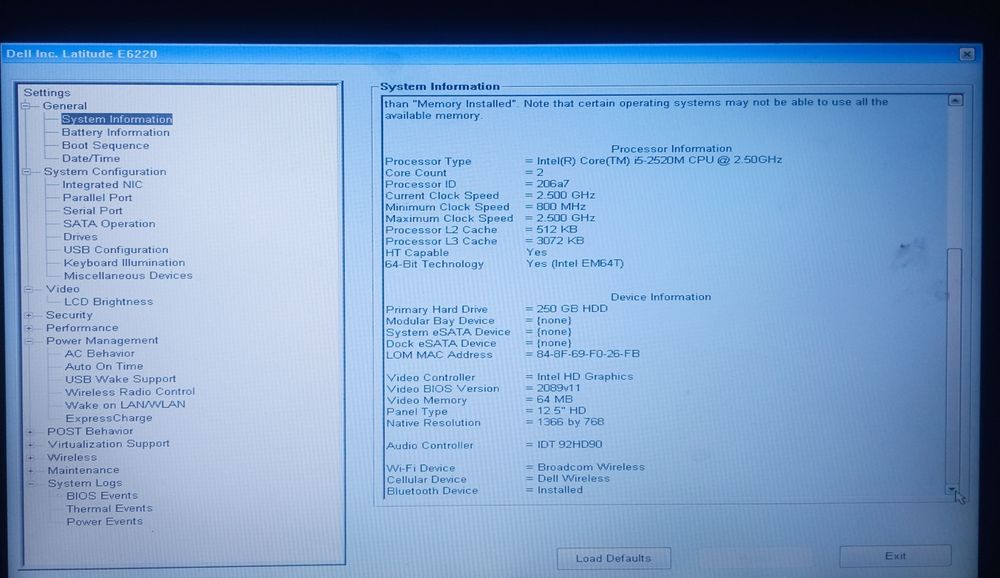Select the Power Management label
The image size is (1000, 578).
pos(102,341)
